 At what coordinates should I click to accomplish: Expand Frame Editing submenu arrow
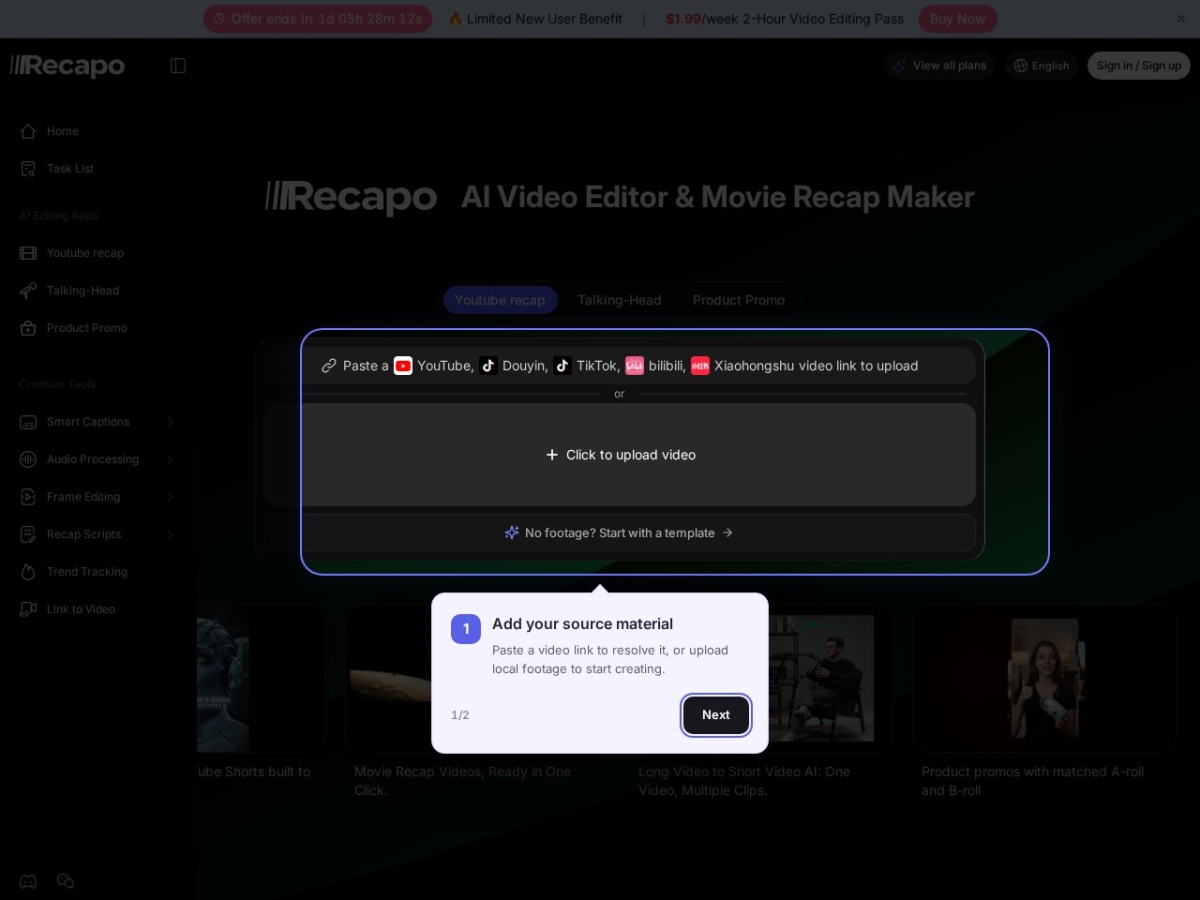coord(170,497)
